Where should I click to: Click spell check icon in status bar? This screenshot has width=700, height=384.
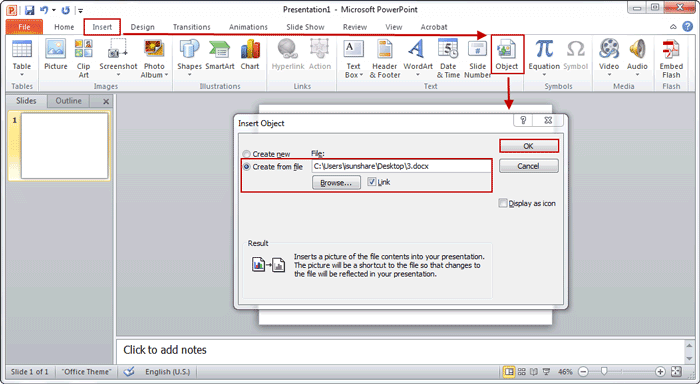coord(129,371)
